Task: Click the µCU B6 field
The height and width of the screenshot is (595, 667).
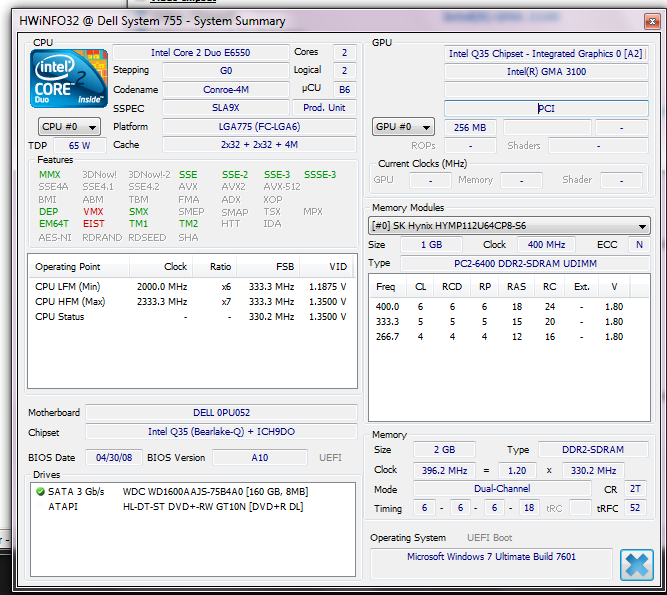Action: coord(344,90)
